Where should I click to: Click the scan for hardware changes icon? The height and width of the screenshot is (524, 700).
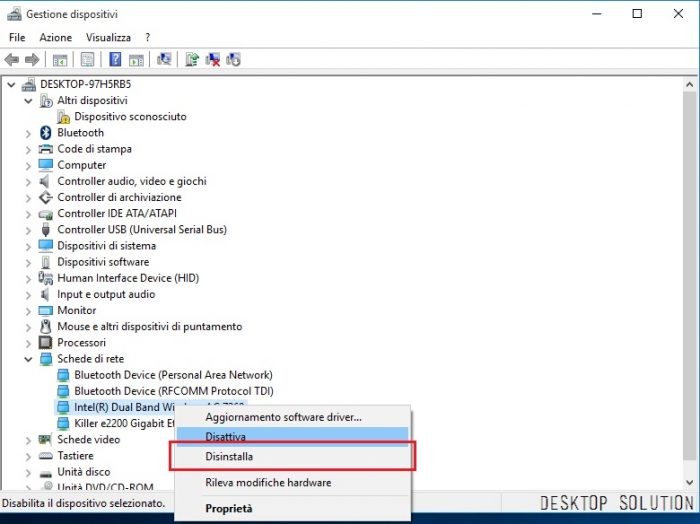click(164, 59)
